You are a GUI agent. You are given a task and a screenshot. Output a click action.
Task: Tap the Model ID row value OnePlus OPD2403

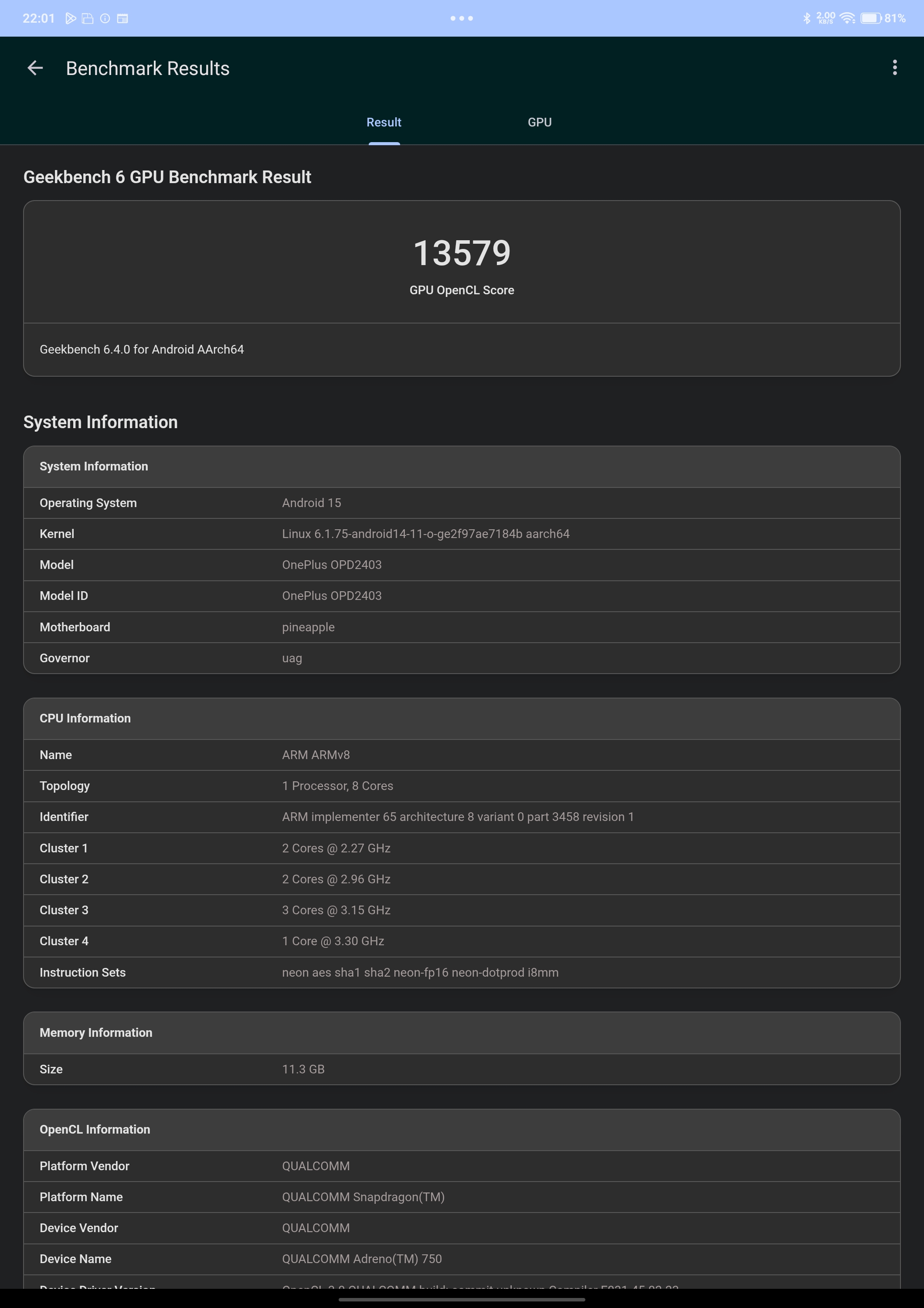[332, 596]
